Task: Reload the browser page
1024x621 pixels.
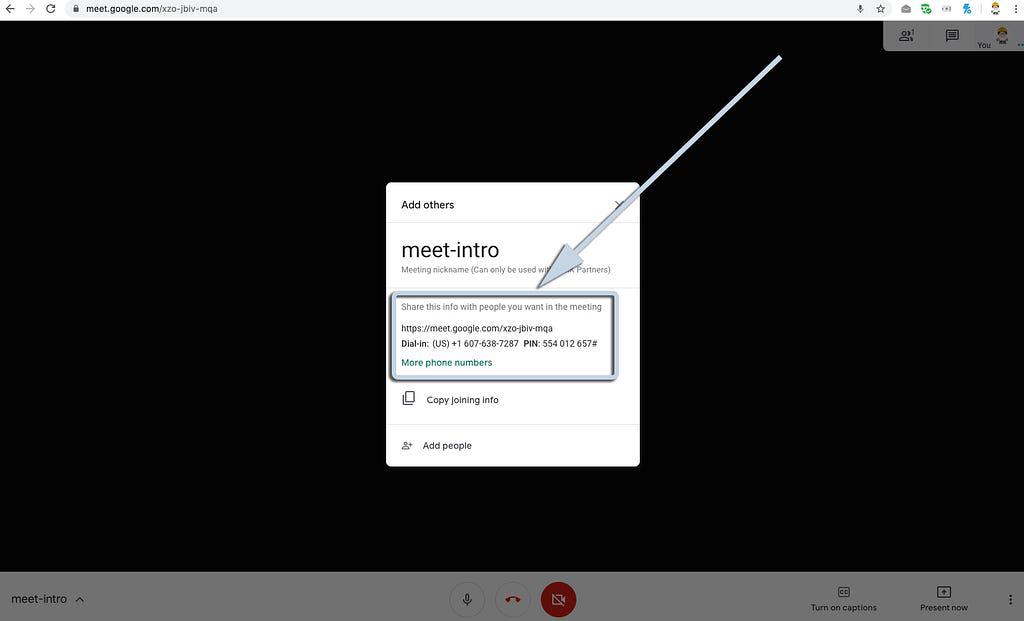Action: 50,9
